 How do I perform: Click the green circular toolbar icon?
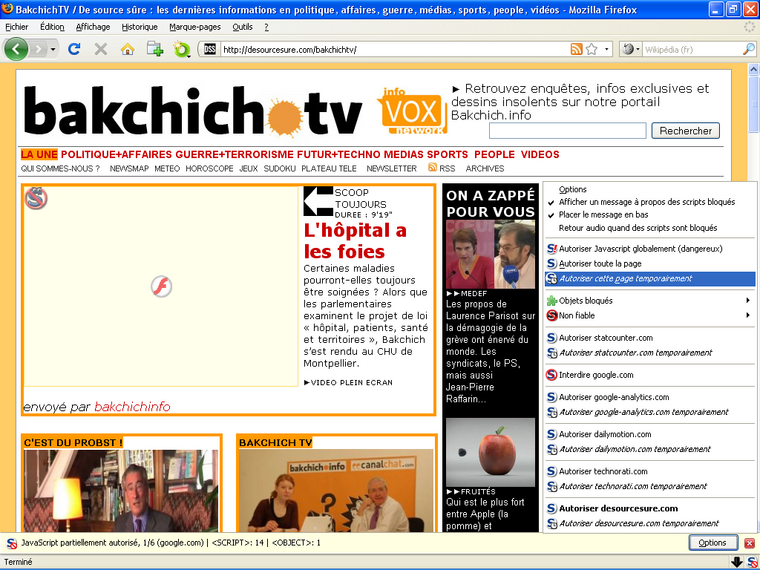(182, 49)
